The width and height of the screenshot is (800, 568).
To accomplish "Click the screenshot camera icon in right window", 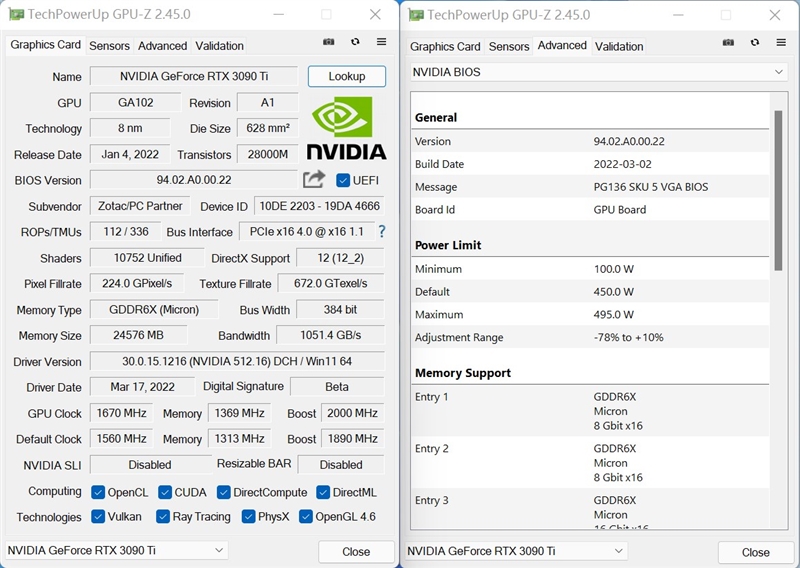I will pyautogui.click(x=728, y=42).
